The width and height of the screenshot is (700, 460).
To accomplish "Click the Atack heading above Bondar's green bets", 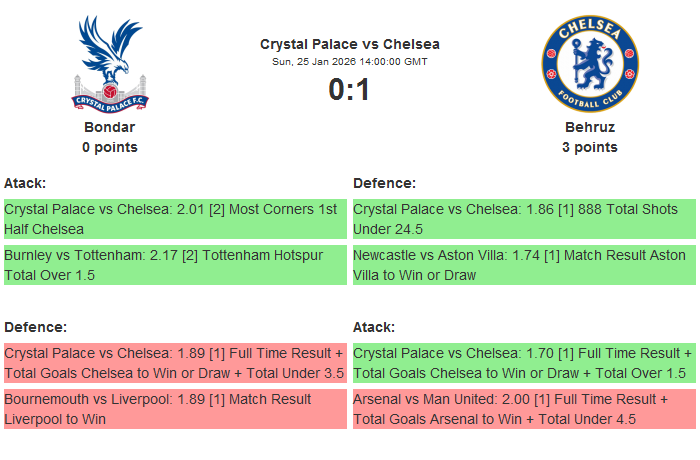I will tap(25, 183).
